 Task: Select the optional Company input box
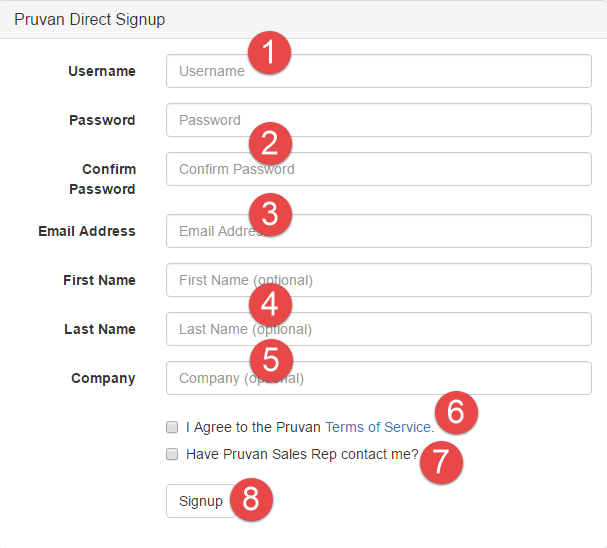[420, 378]
